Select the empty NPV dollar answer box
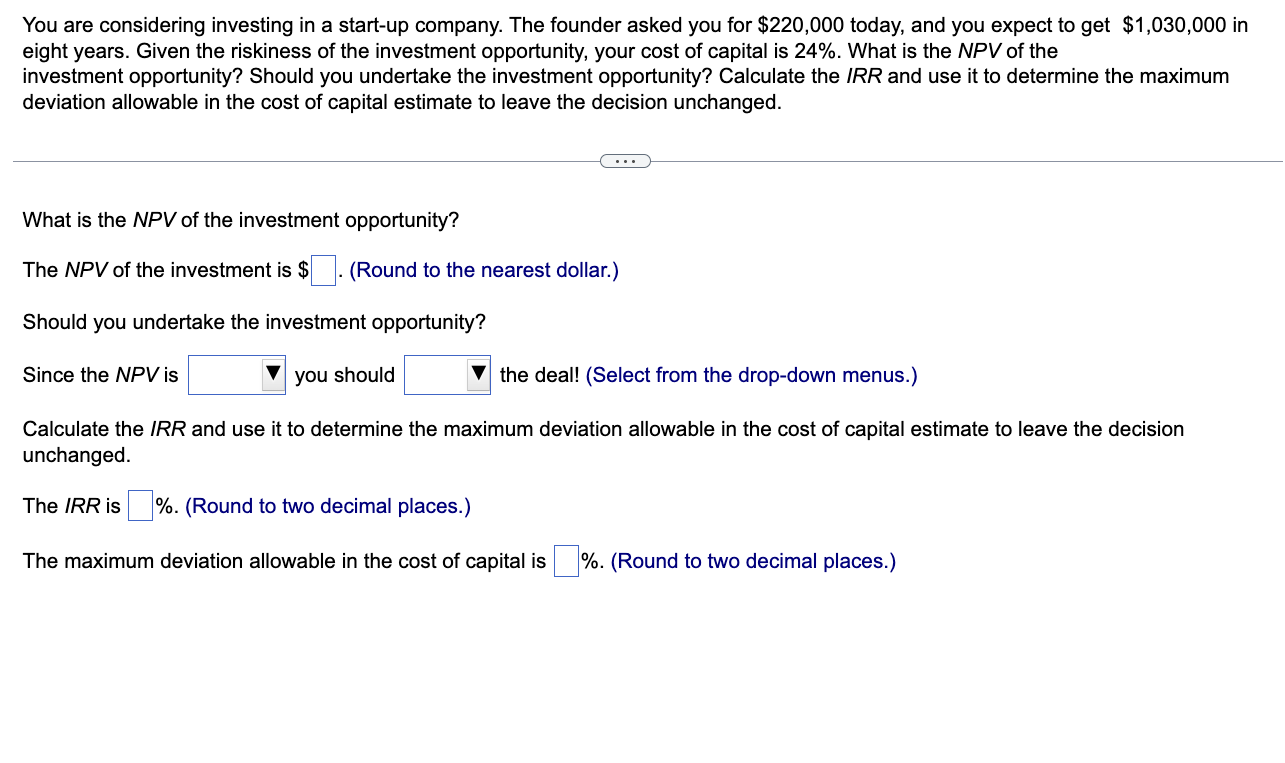This screenshot has width=1285, height=763. pos(322,270)
